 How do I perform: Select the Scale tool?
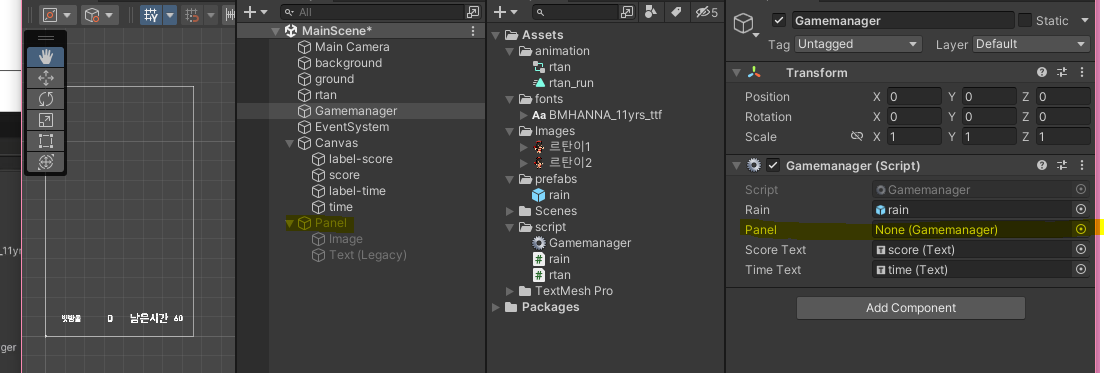coord(46,120)
